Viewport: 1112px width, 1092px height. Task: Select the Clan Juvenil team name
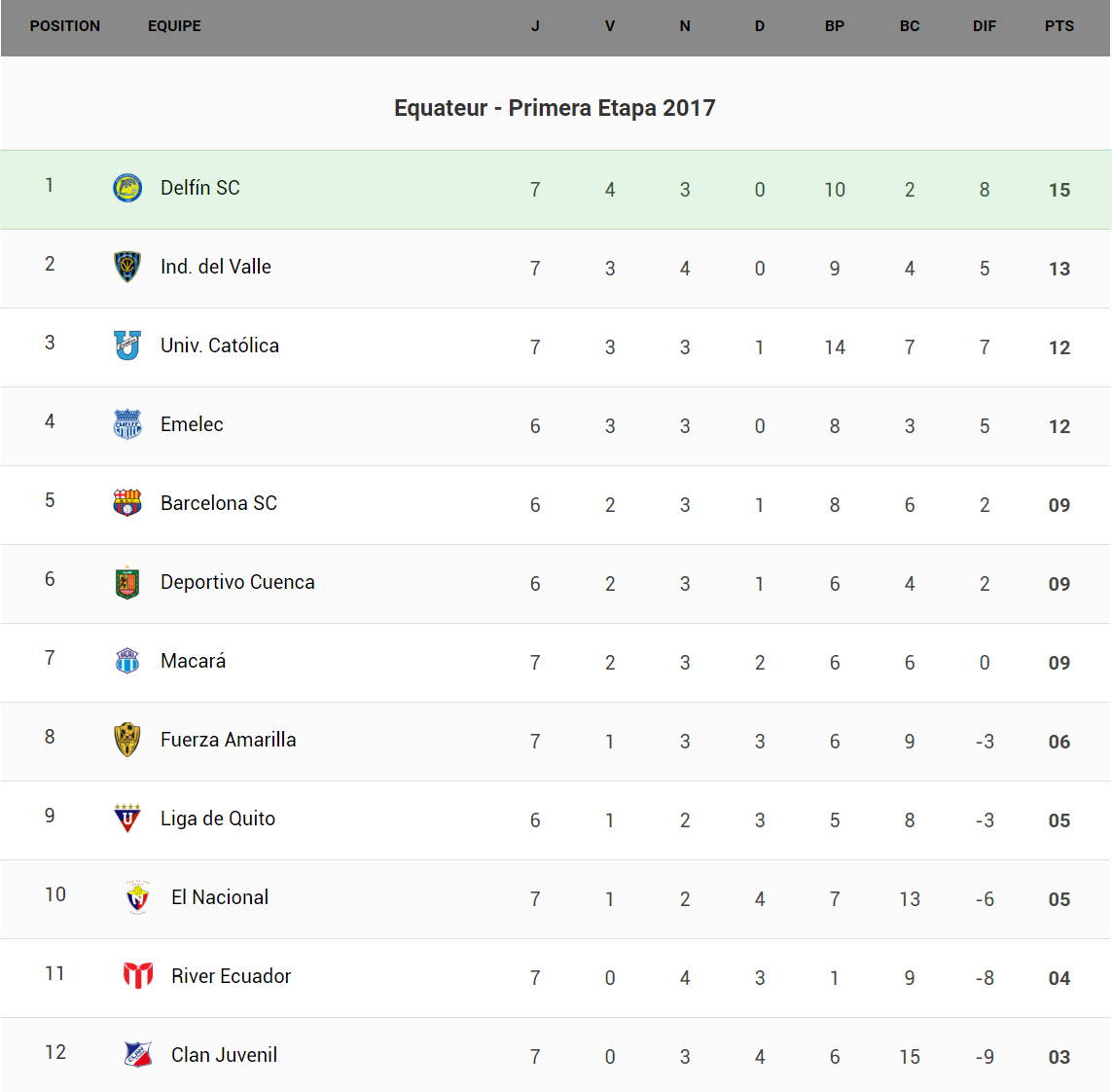tap(224, 1055)
